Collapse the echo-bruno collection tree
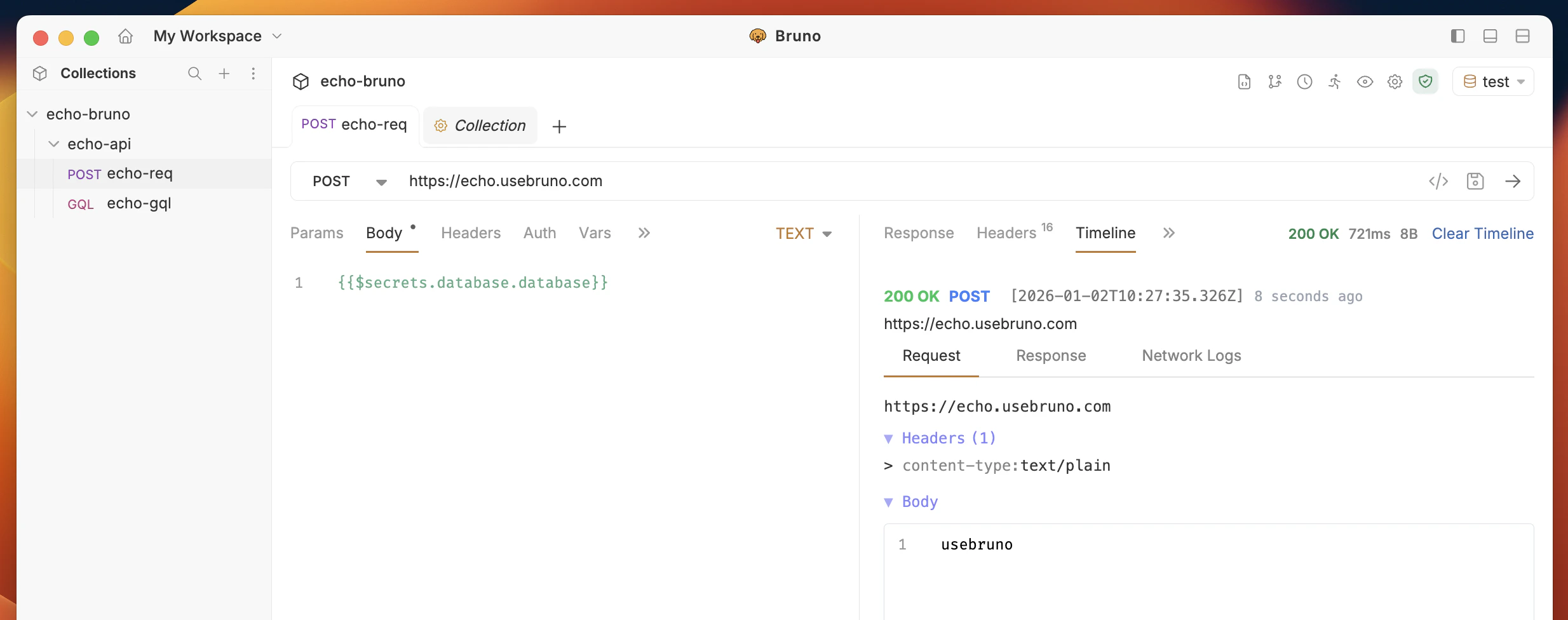Viewport: 1568px width, 620px height. pos(32,114)
